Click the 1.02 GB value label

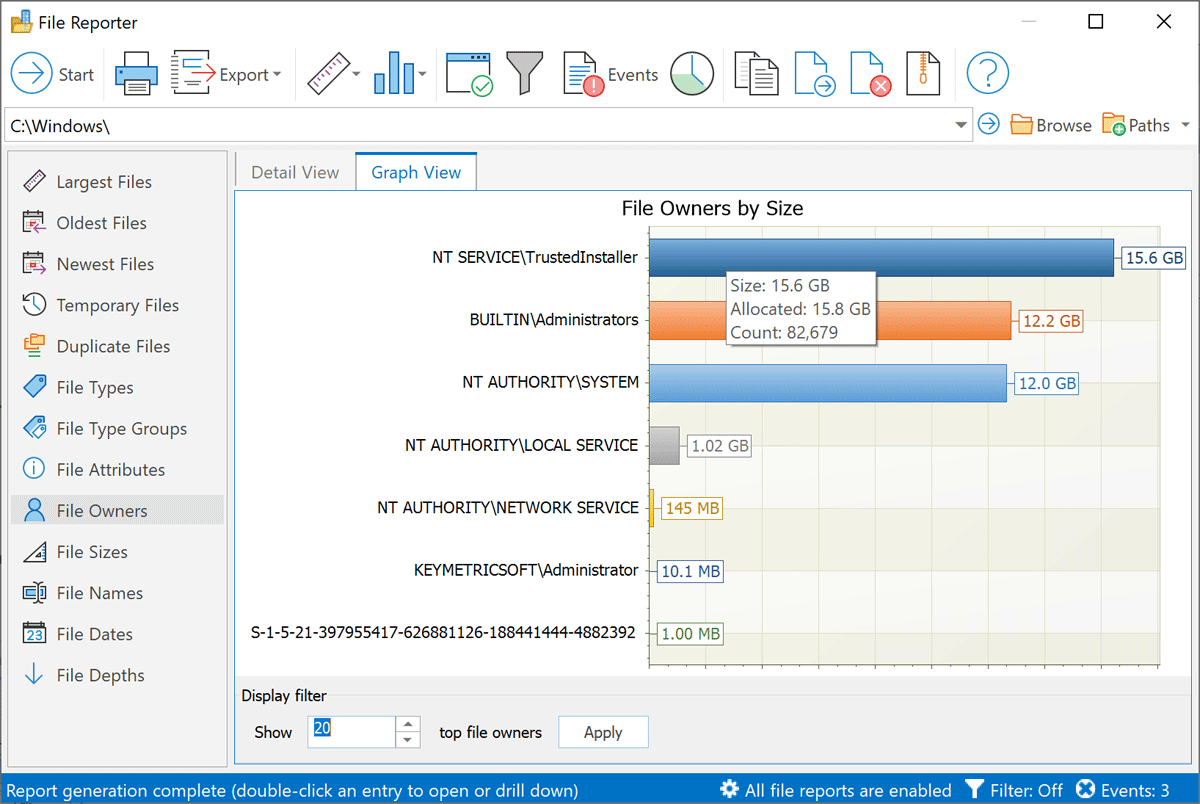(719, 446)
